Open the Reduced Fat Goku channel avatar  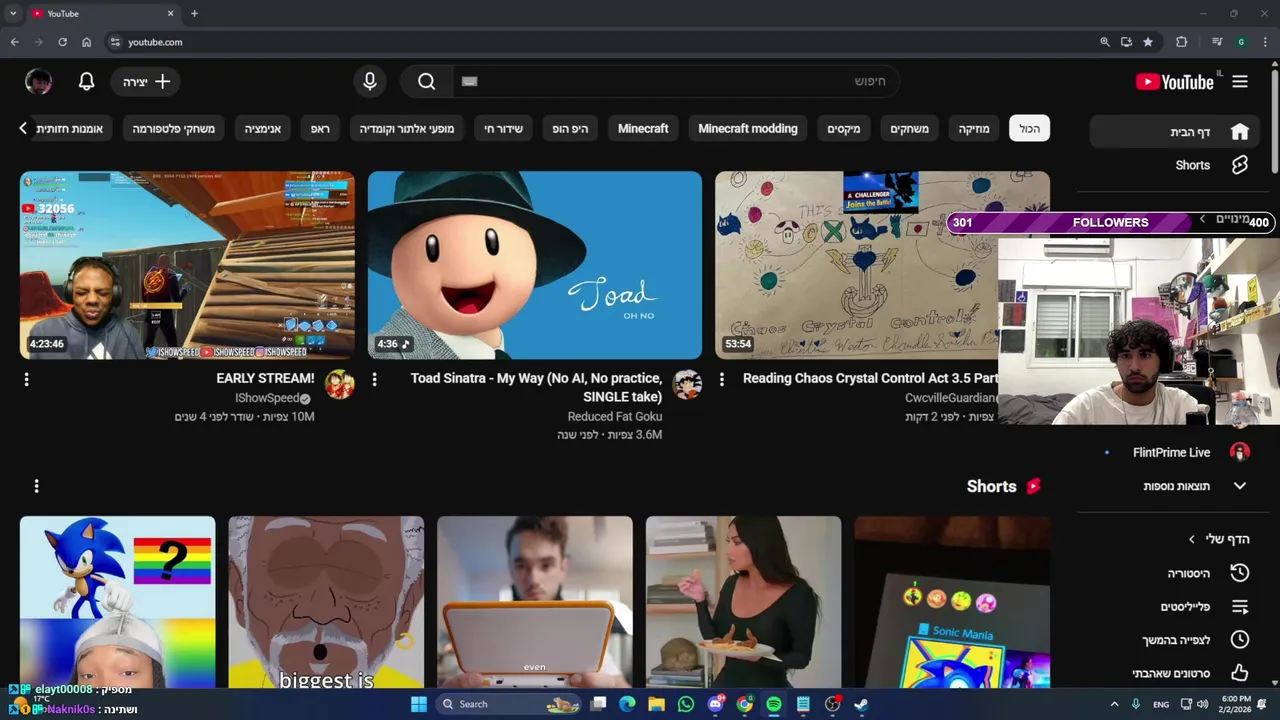(687, 384)
